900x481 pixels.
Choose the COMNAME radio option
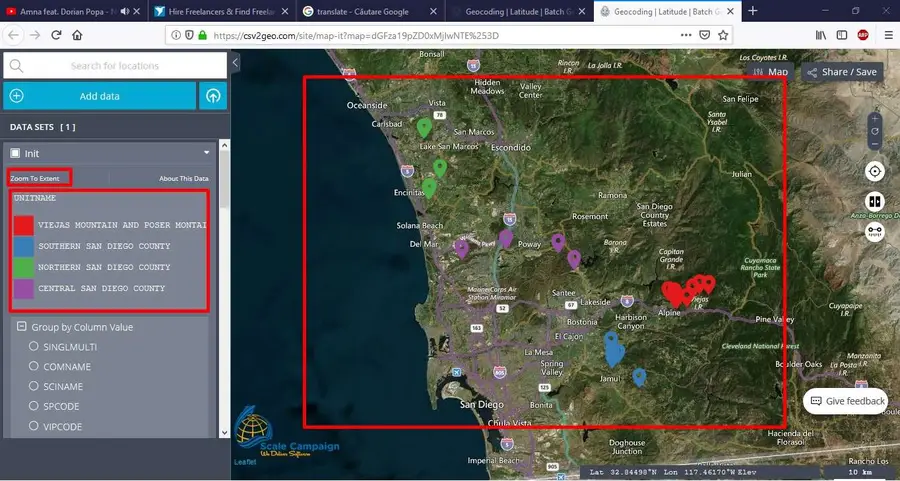click(34, 366)
